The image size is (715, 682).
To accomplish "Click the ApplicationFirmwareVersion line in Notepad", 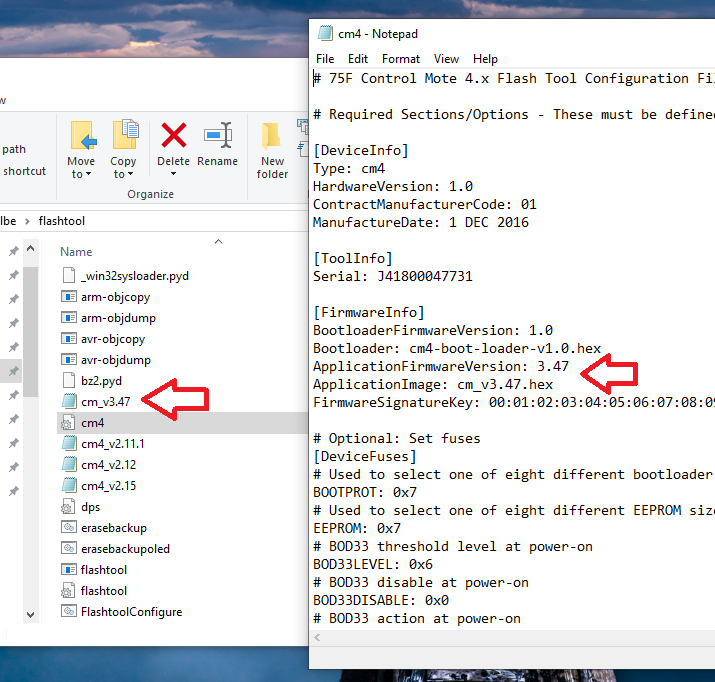I will coord(440,367).
